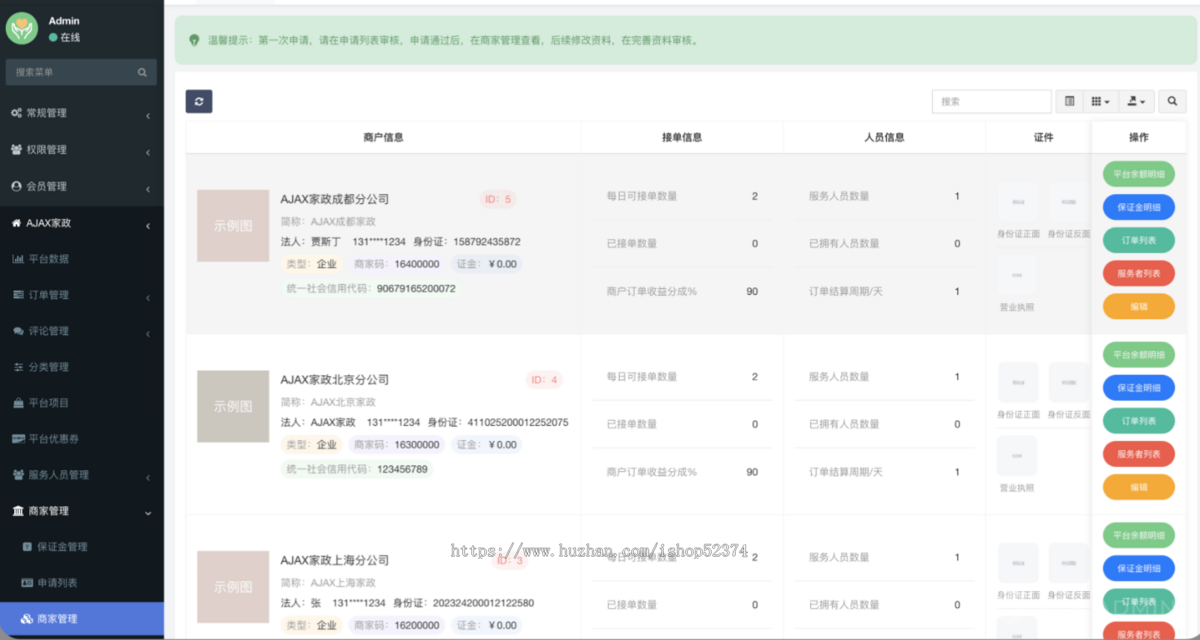Collapse the 商家管理 parent menu chevron
The height and width of the screenshot is (640, 1200).
tap(148, 513)
